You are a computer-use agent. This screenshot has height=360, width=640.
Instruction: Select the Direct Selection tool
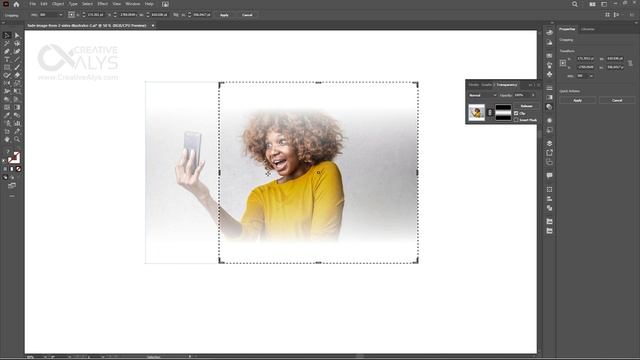click(x=17, y=36)
